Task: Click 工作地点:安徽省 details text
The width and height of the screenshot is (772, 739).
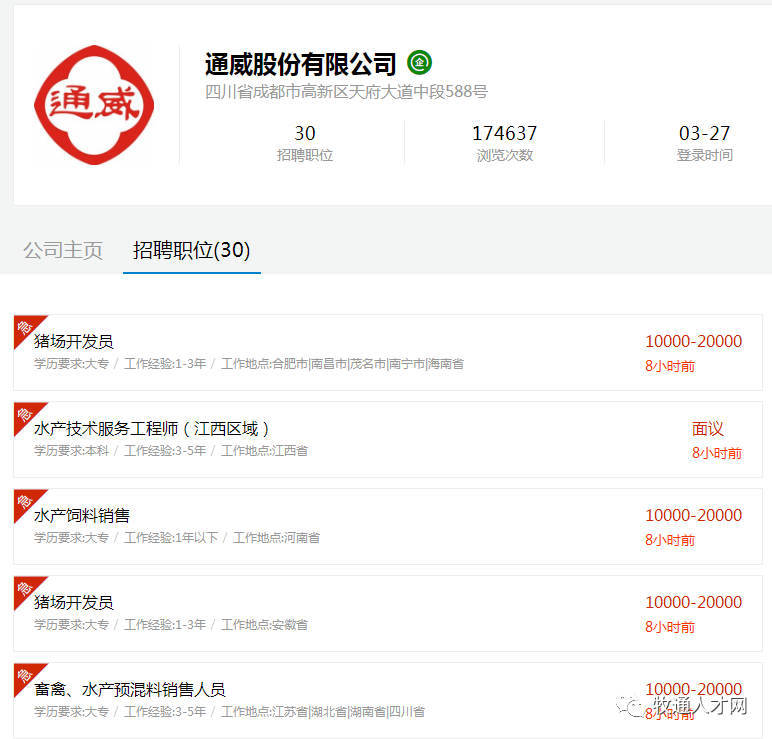Action: 264,624
